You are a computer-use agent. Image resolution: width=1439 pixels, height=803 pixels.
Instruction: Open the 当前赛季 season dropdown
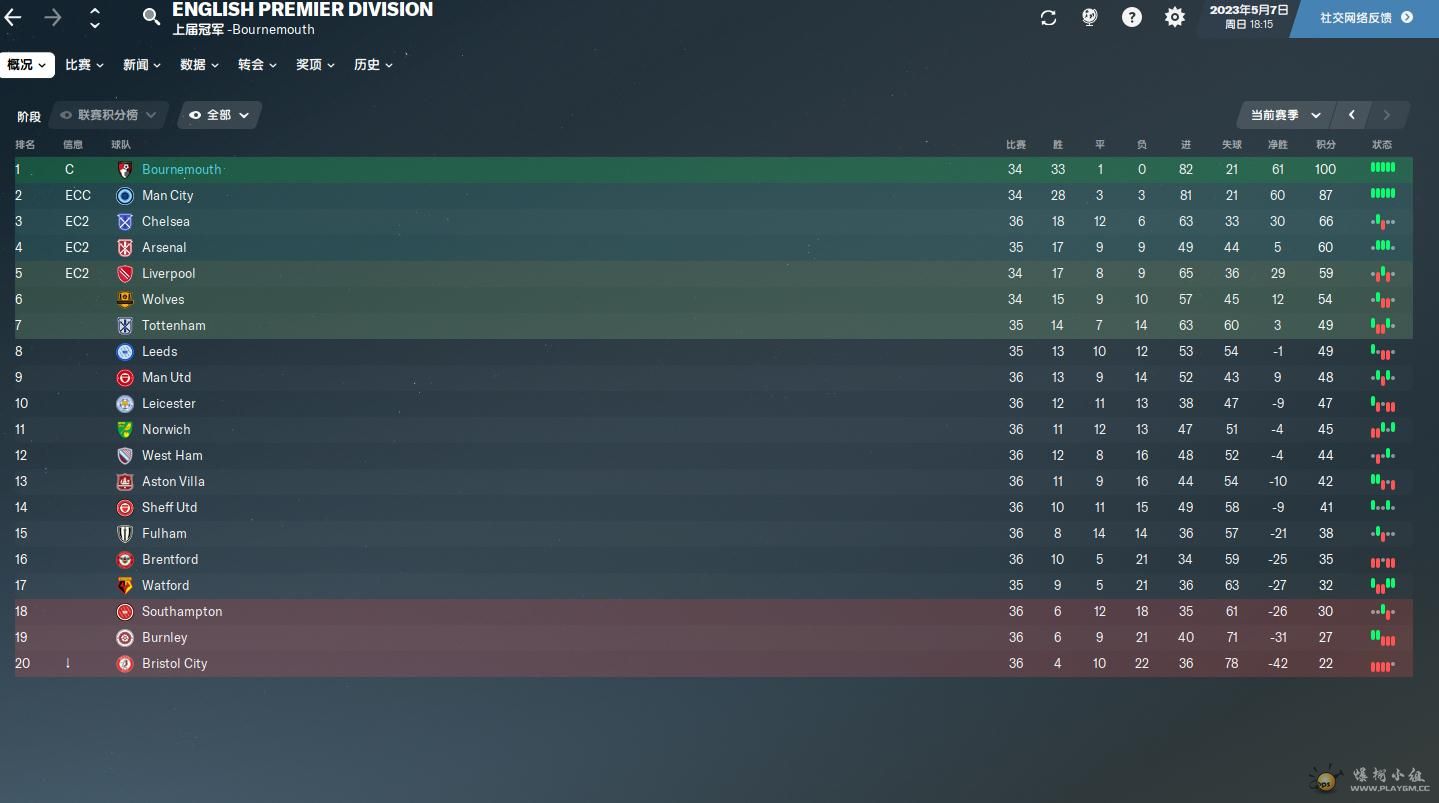click(1285, 116)
